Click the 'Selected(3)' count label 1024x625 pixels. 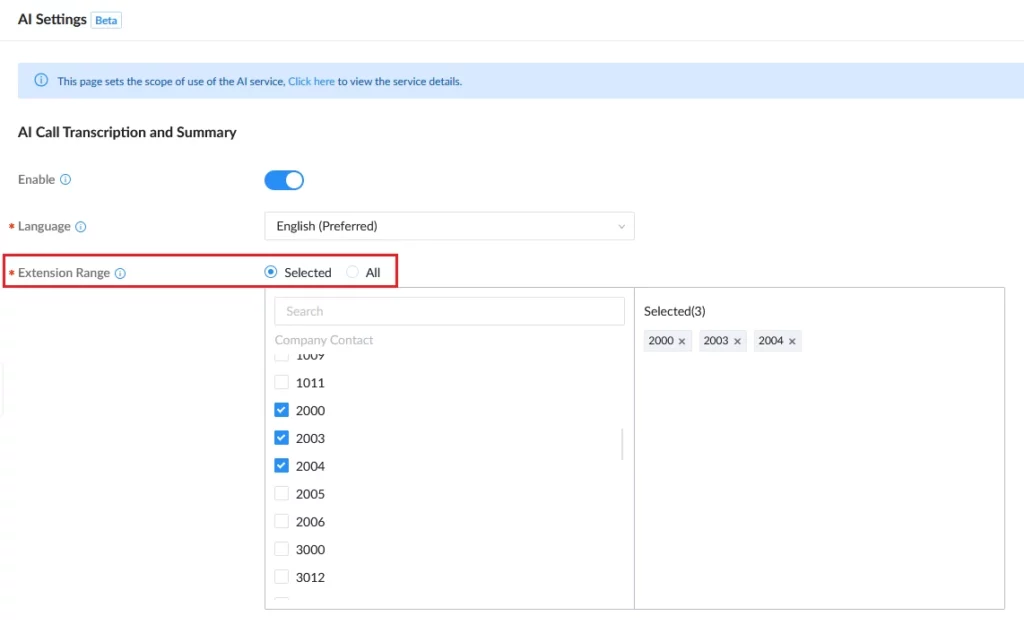coord(675,311)
